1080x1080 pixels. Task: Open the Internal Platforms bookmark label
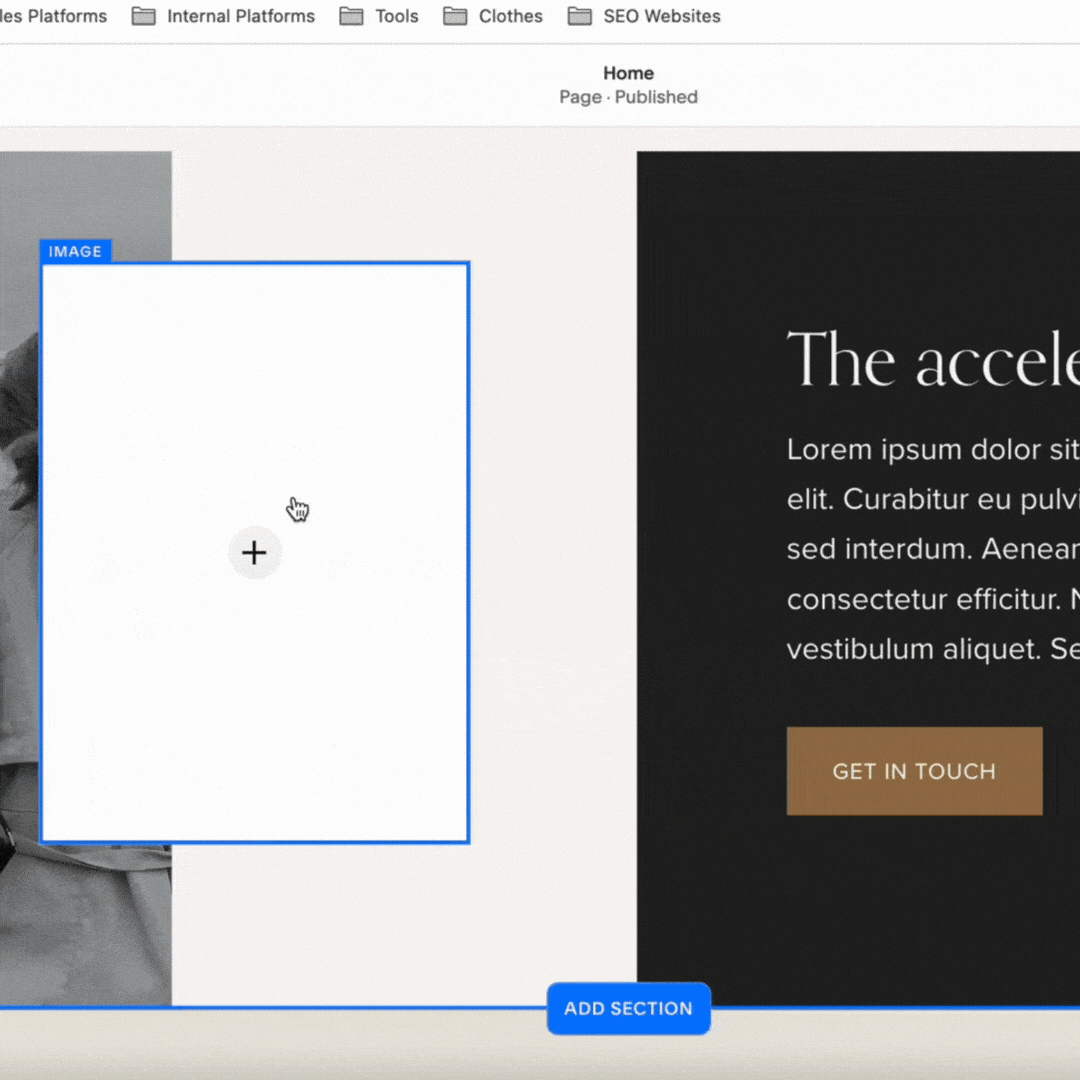241,16
